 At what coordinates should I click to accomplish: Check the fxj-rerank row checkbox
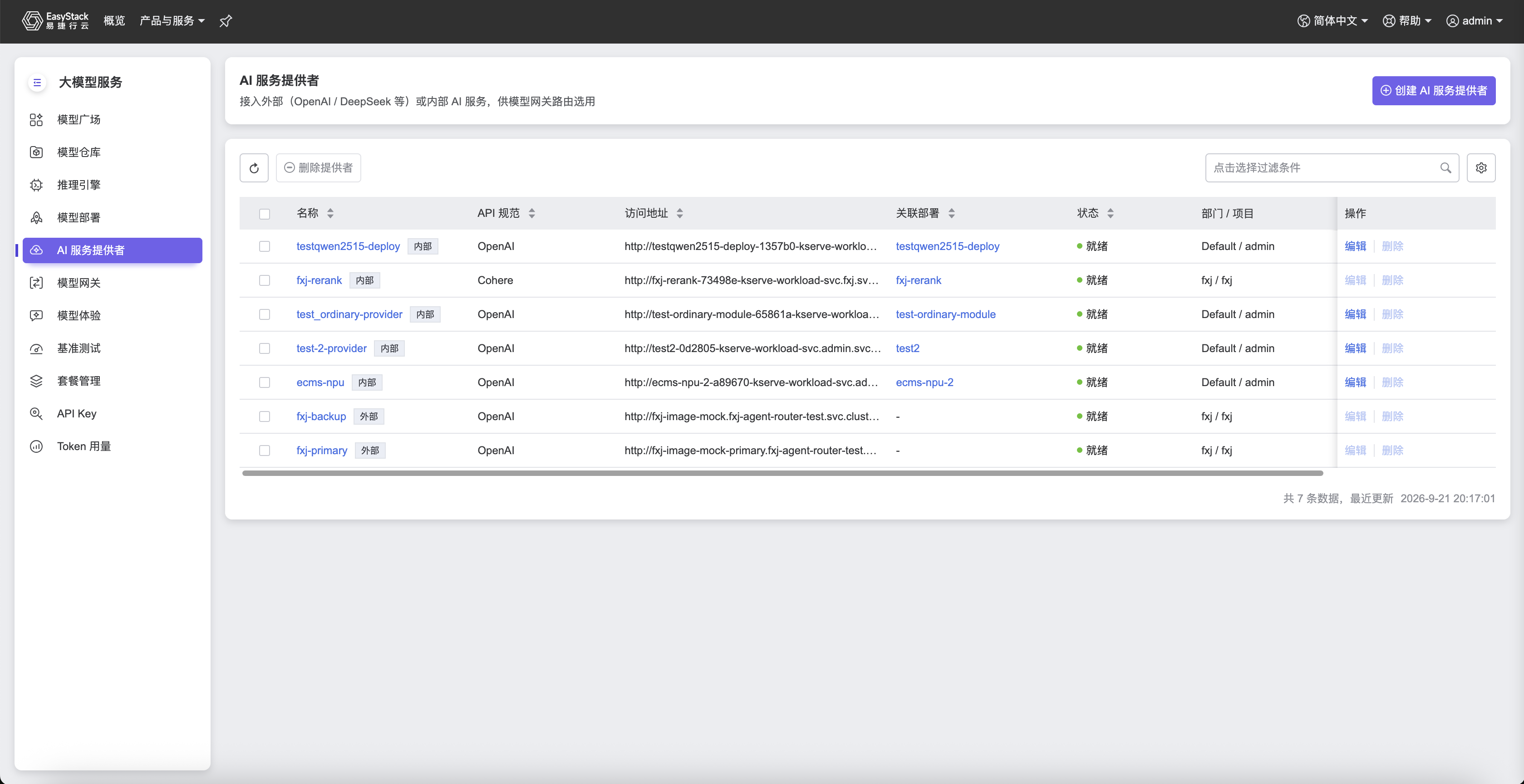(x=265, y=280)
